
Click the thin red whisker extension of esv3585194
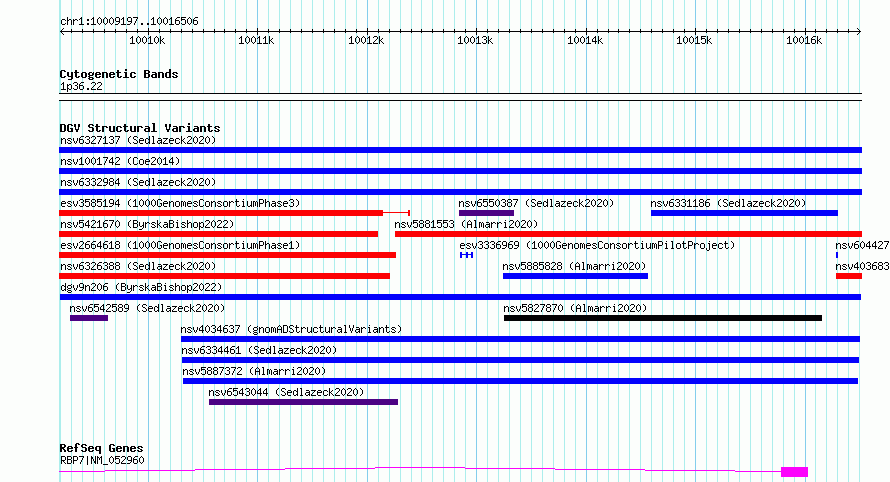397,213
